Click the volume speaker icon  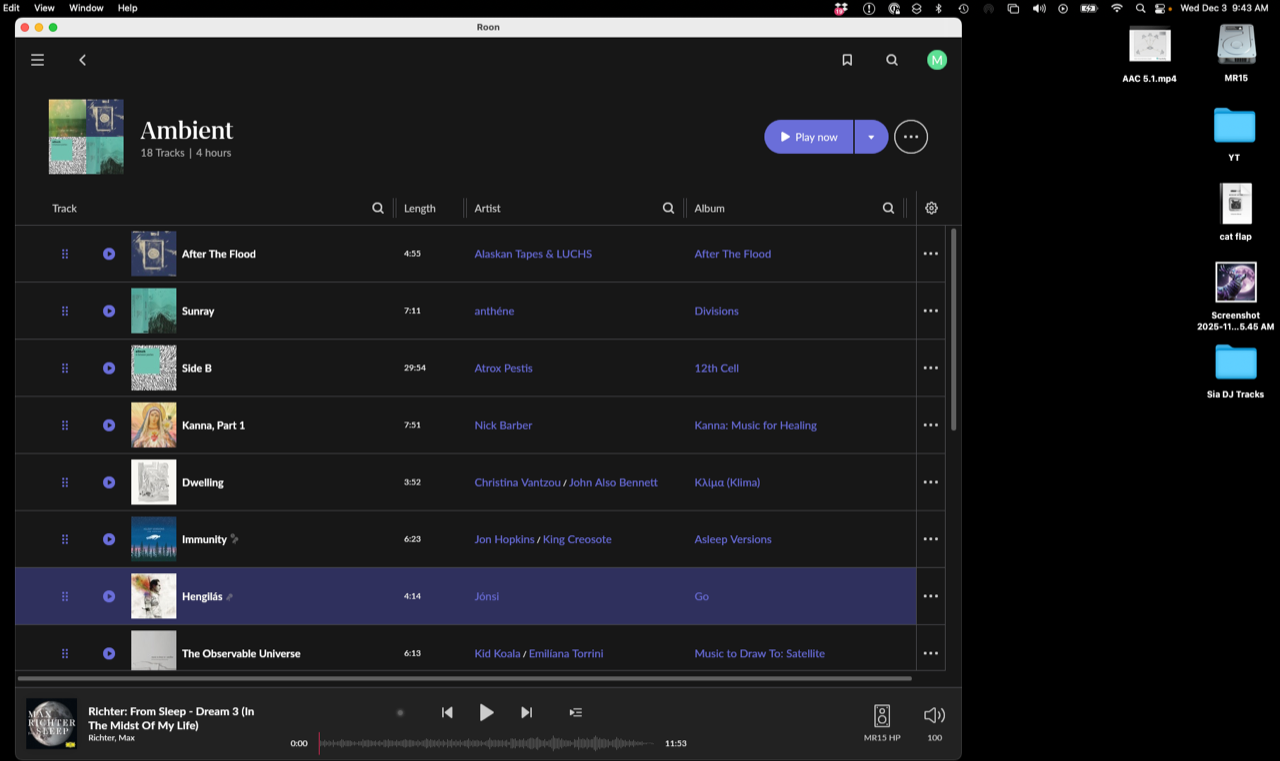tap(934, 715)
